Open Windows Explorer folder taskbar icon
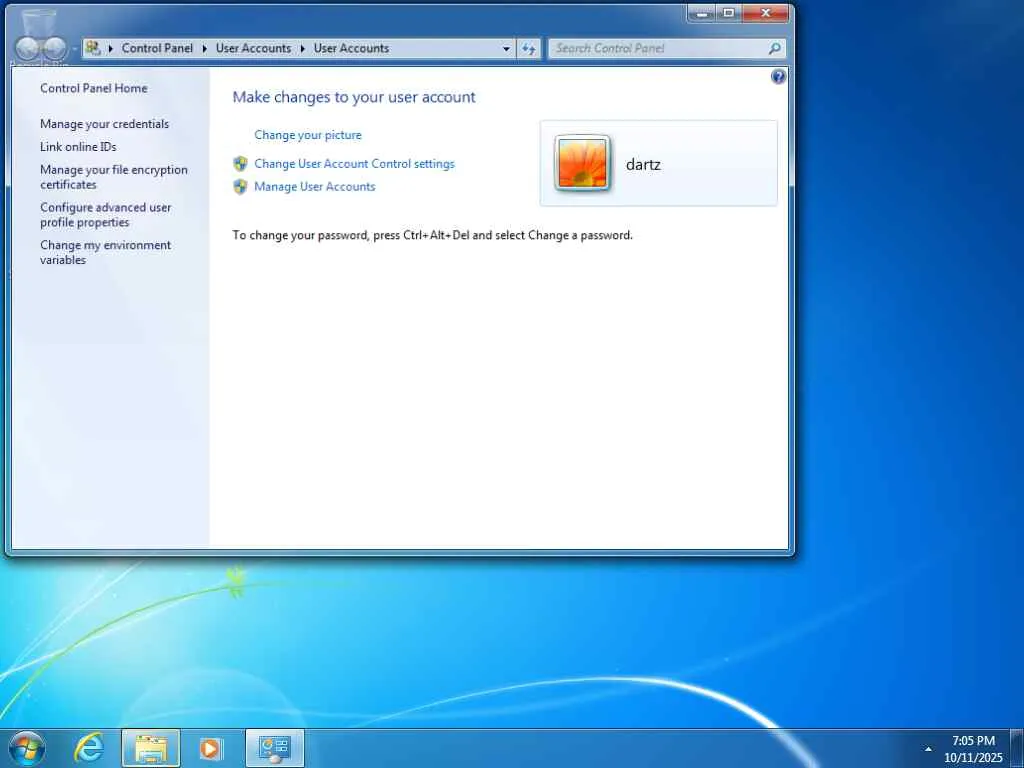The image size is (1024, 768). 151,748
